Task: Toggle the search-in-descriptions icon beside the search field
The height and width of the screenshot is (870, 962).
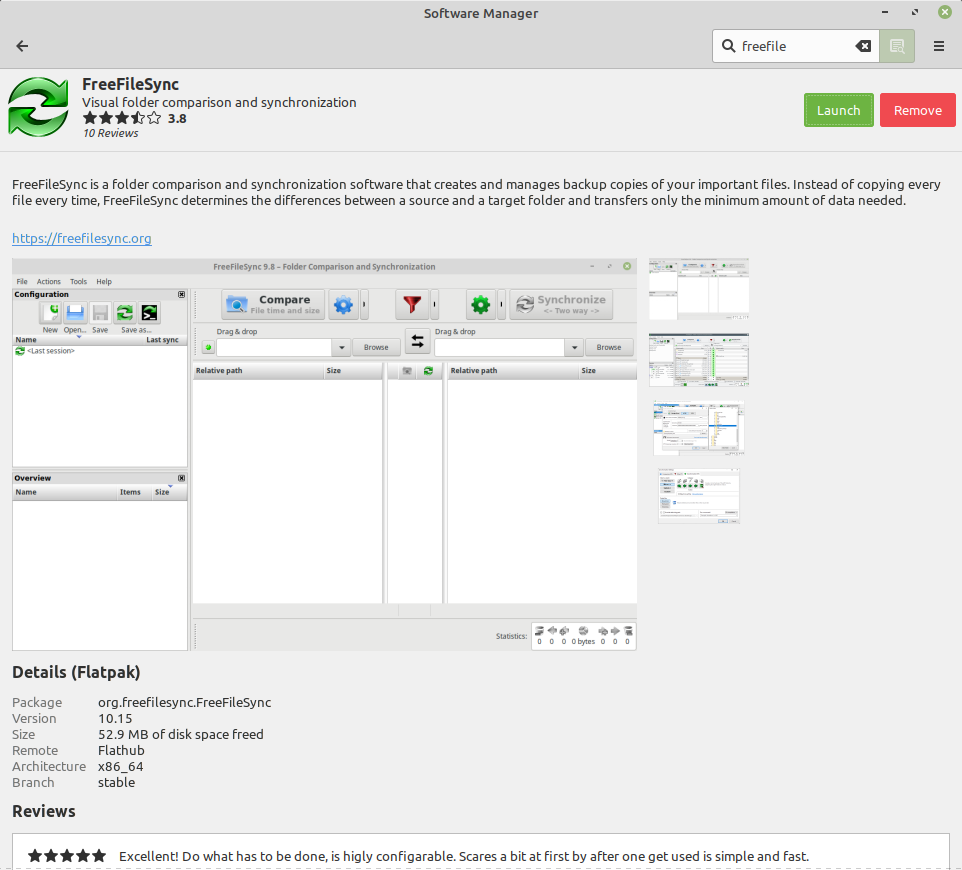Action: point(897,46)
